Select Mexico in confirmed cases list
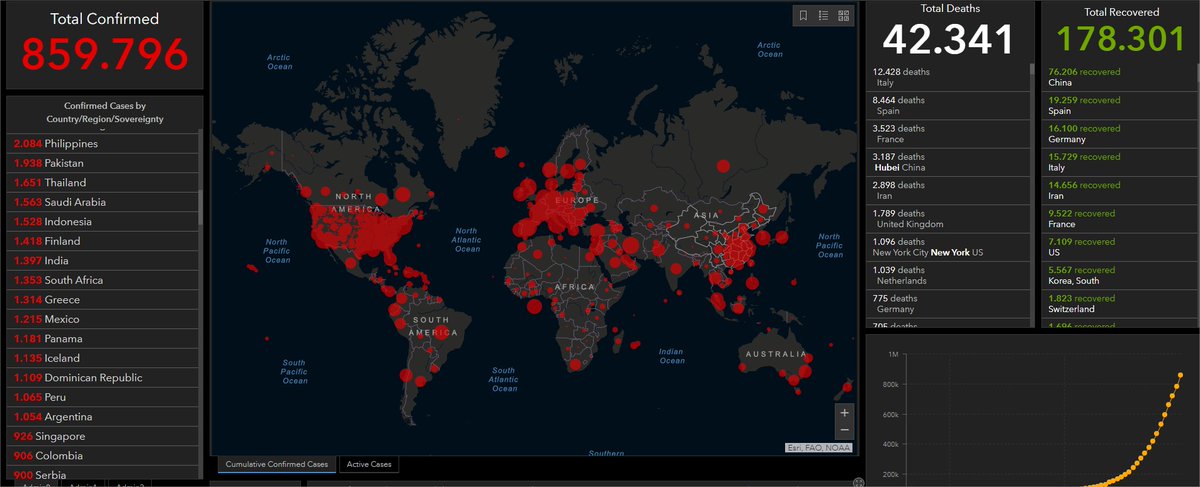Viewport: 1200px width, 487px height. coord(104,319)
